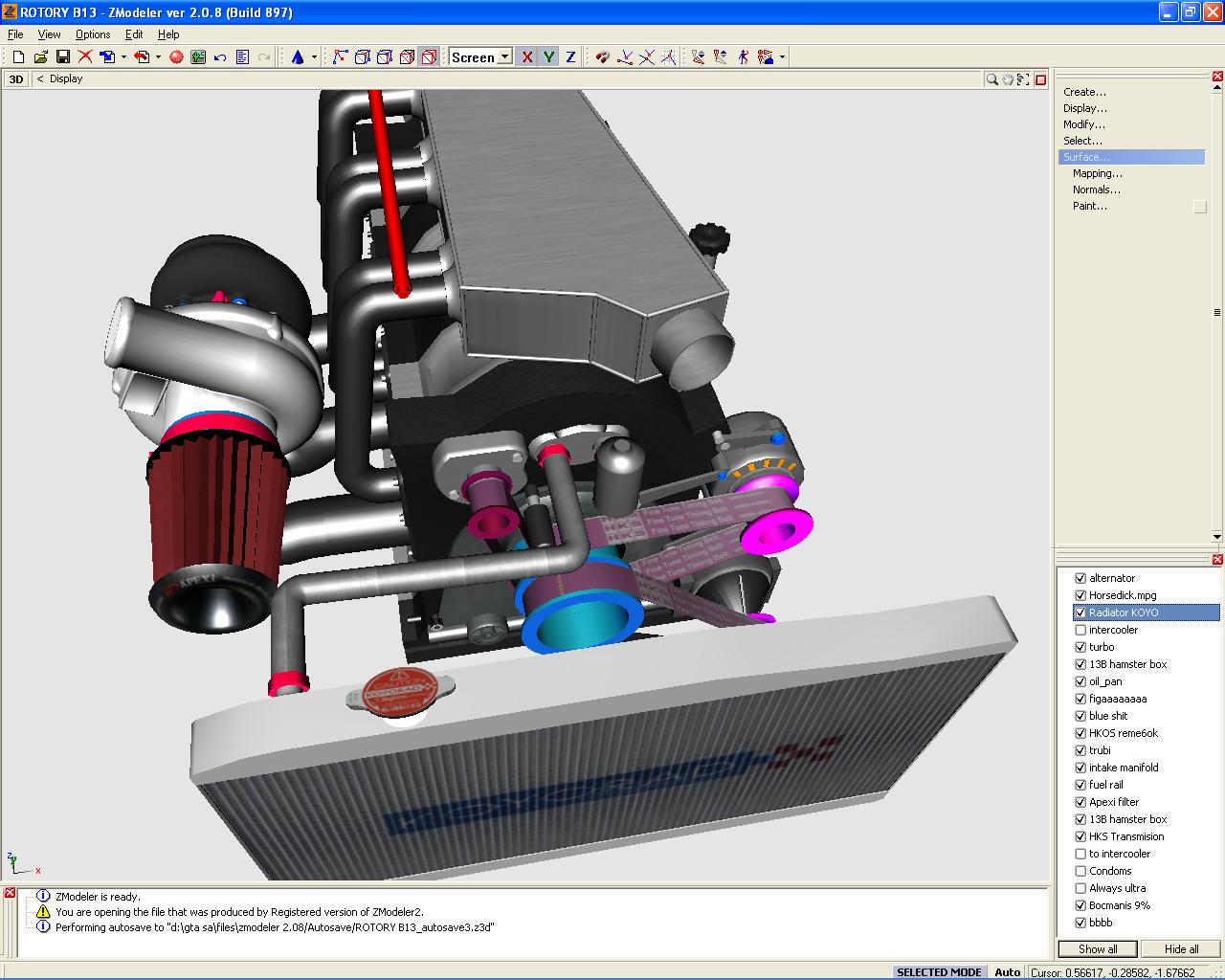This screenshot has height=980, width=1225.
Task: Click the small options box beside Paint...
Action: tap(1200, 207)
